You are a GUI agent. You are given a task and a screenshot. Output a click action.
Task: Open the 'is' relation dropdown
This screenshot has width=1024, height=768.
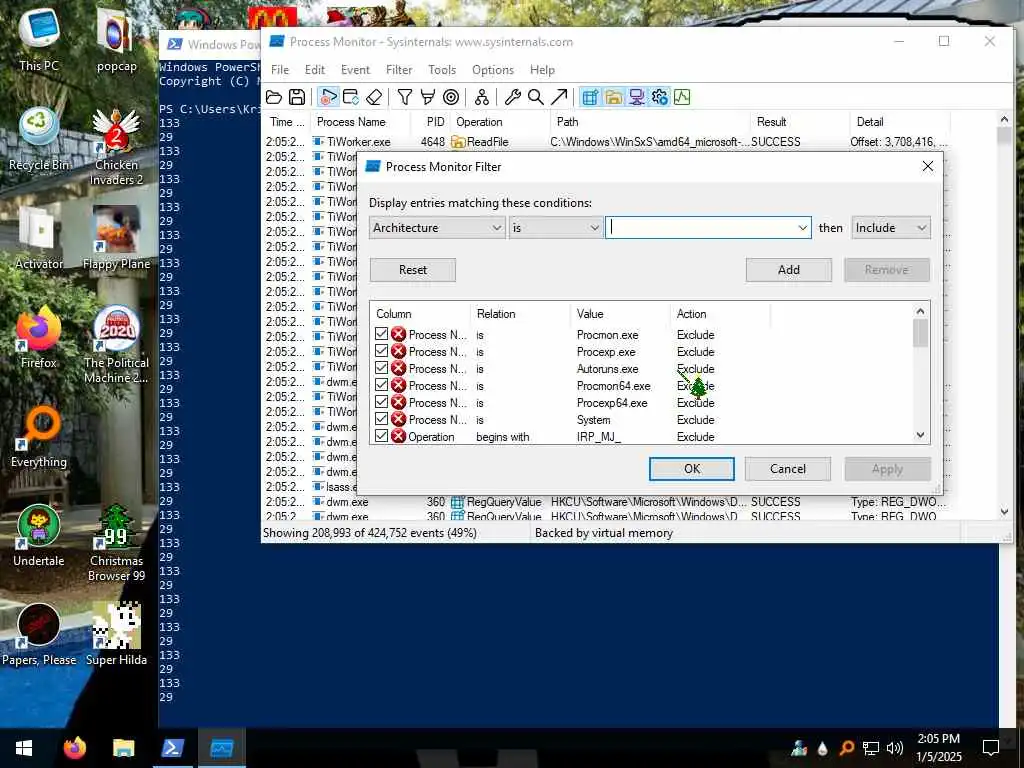556,227
